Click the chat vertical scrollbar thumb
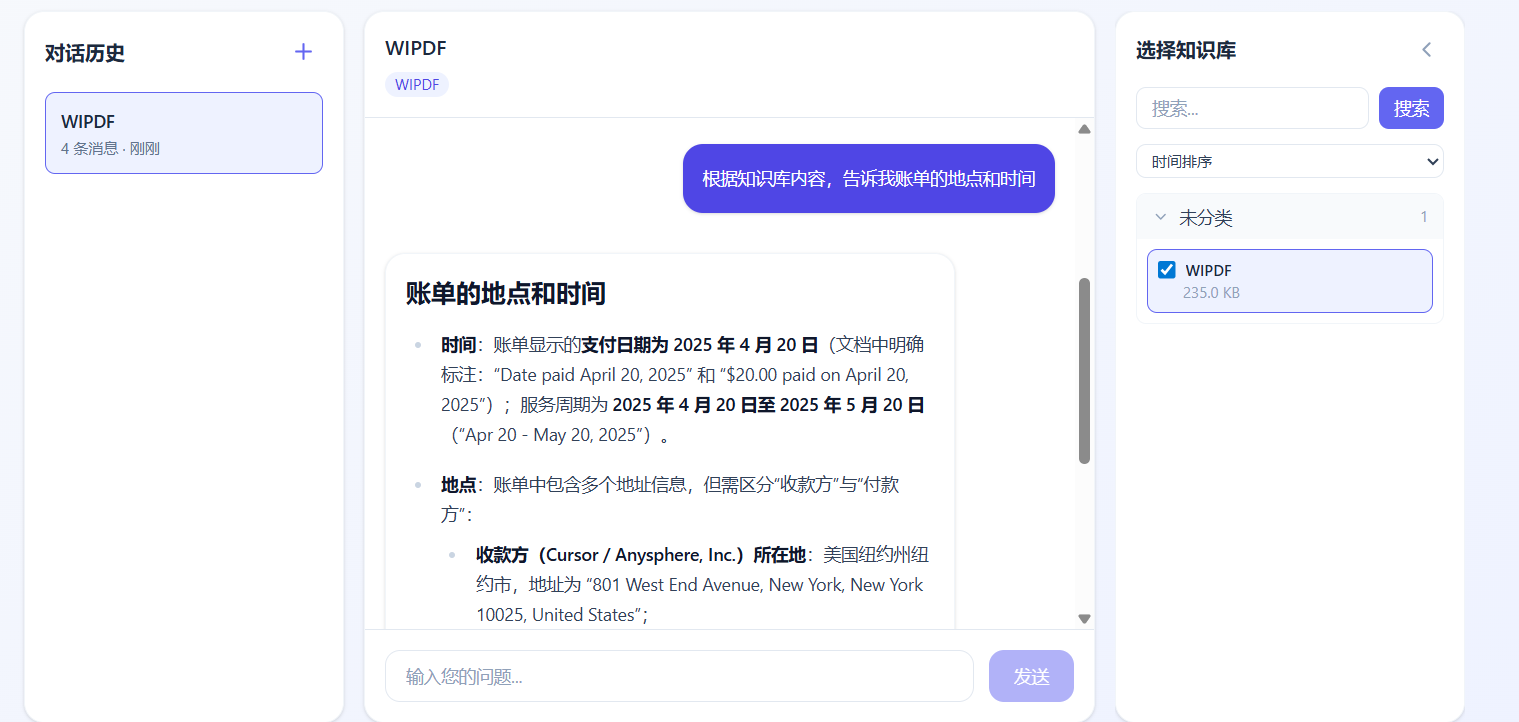This screenshot has width=1519, height=722. coord(1084,371)
